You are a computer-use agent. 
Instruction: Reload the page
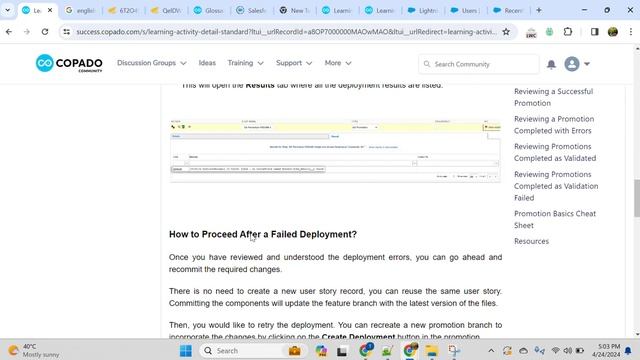click(x=45, y=32)
